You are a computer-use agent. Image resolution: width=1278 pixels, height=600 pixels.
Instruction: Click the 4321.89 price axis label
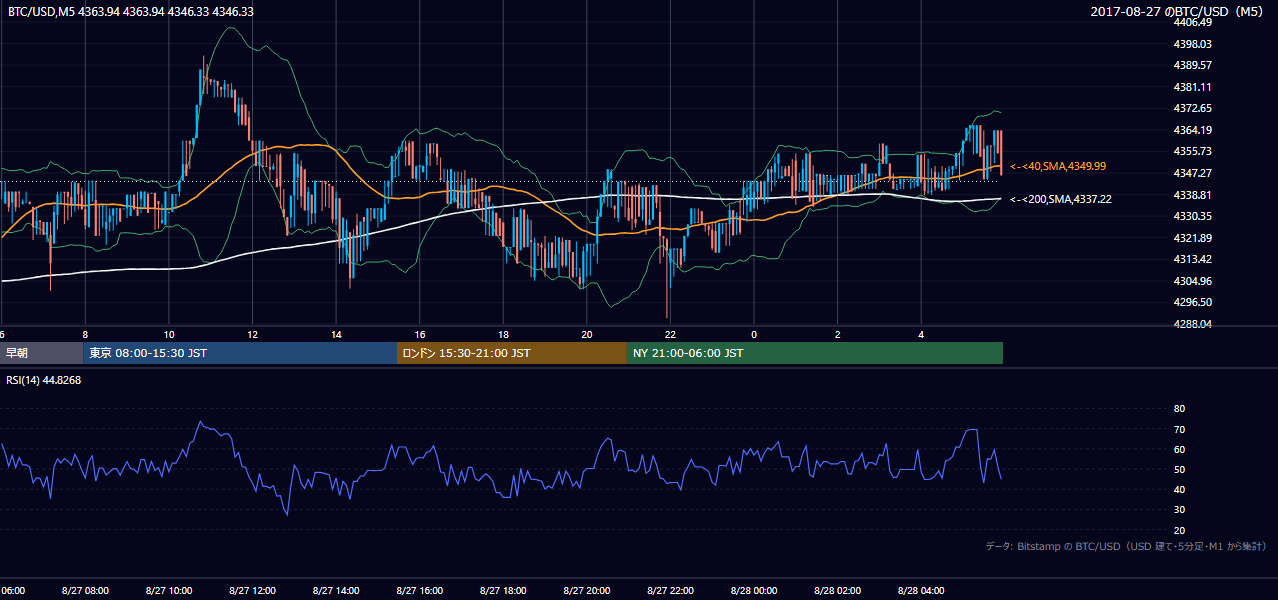pos(1193,238)
